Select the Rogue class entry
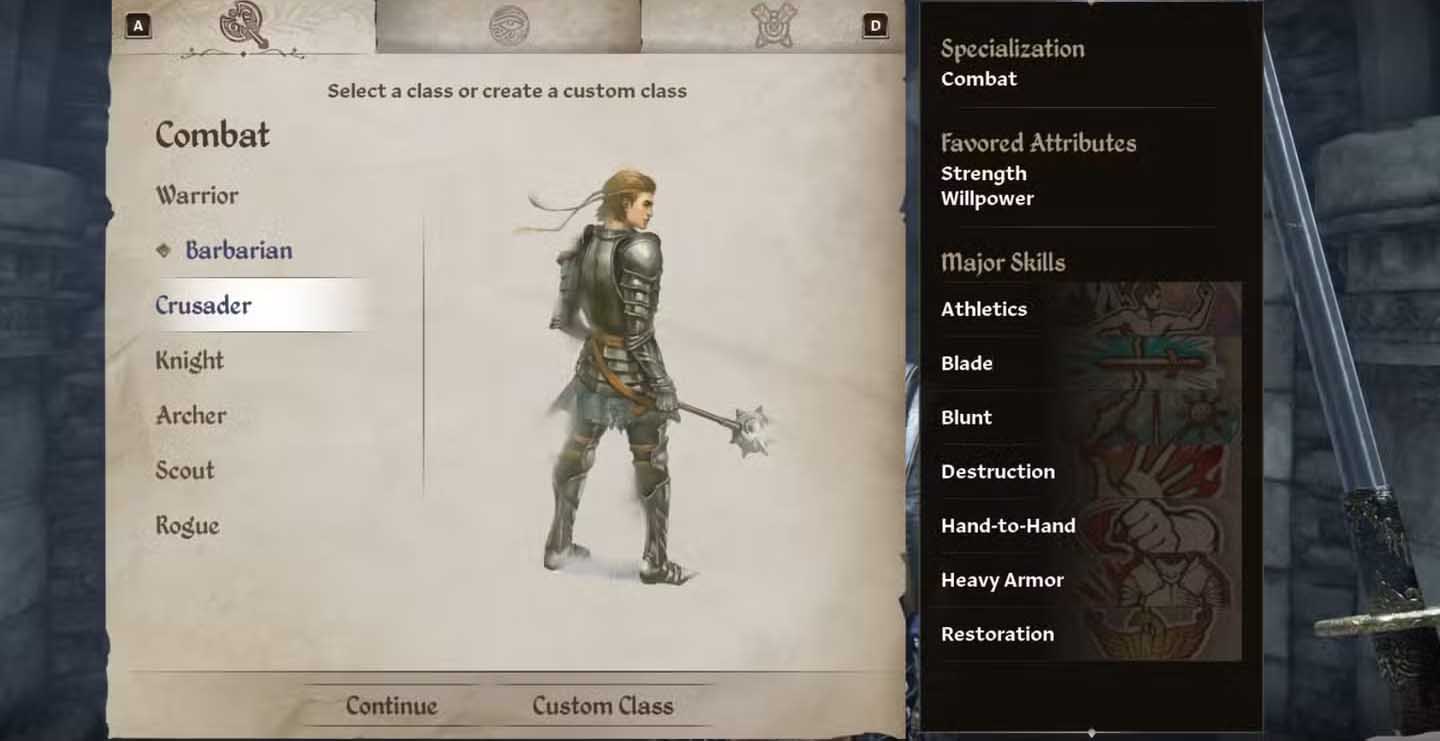 [187, 525]
